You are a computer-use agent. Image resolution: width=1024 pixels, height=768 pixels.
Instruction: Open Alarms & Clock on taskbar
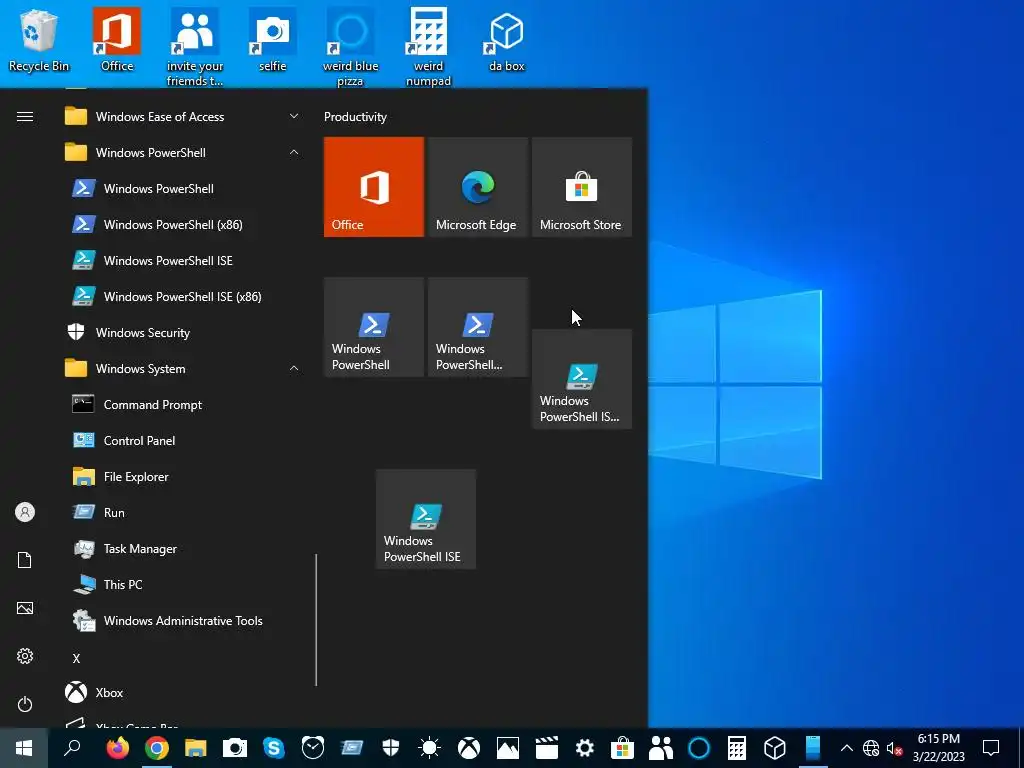(313, 748)
